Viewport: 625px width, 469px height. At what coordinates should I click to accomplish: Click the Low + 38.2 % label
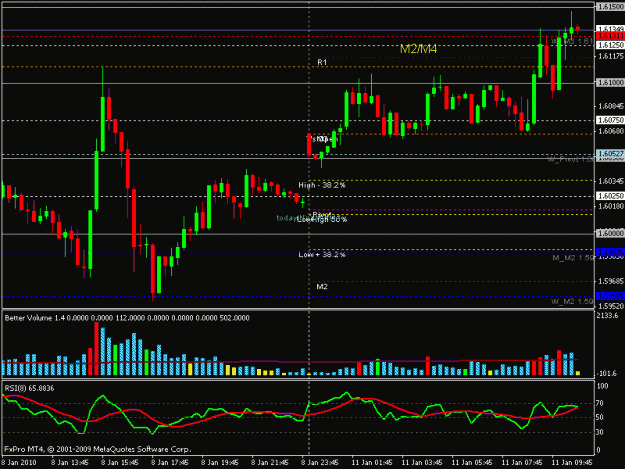tap(322, 255)
